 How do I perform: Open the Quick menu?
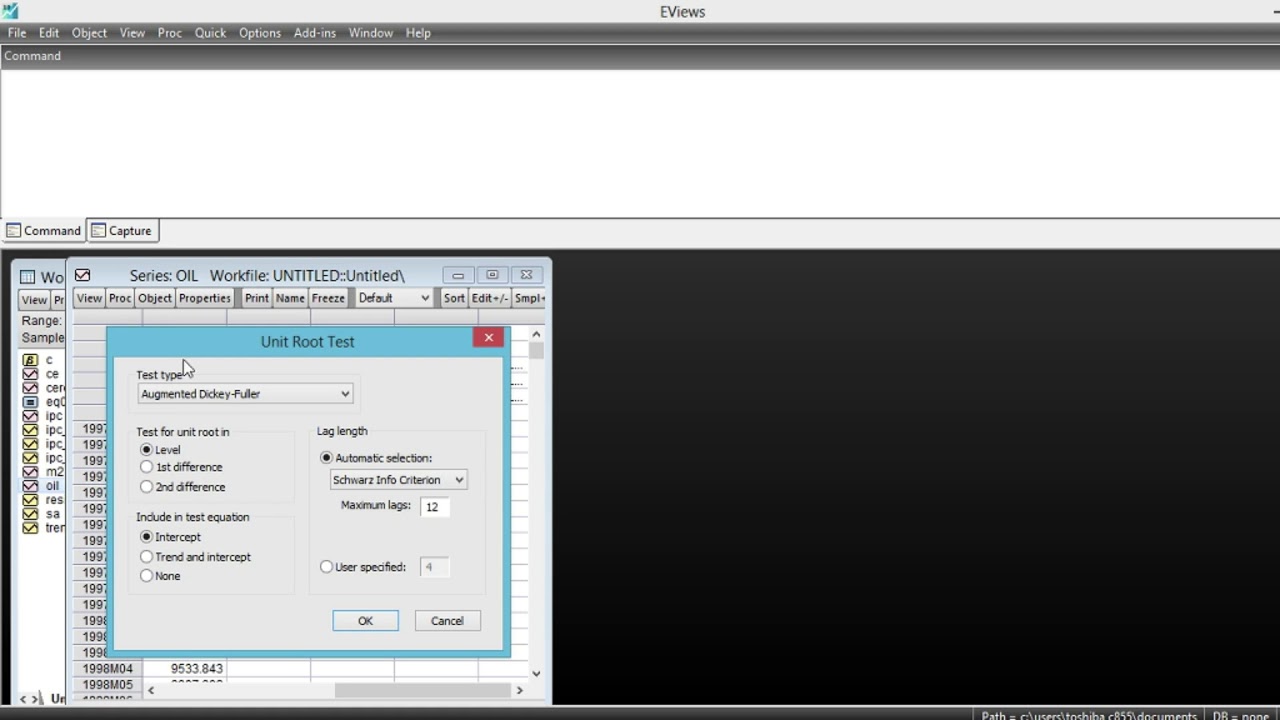pyautogui.click(x=210, y=33)
